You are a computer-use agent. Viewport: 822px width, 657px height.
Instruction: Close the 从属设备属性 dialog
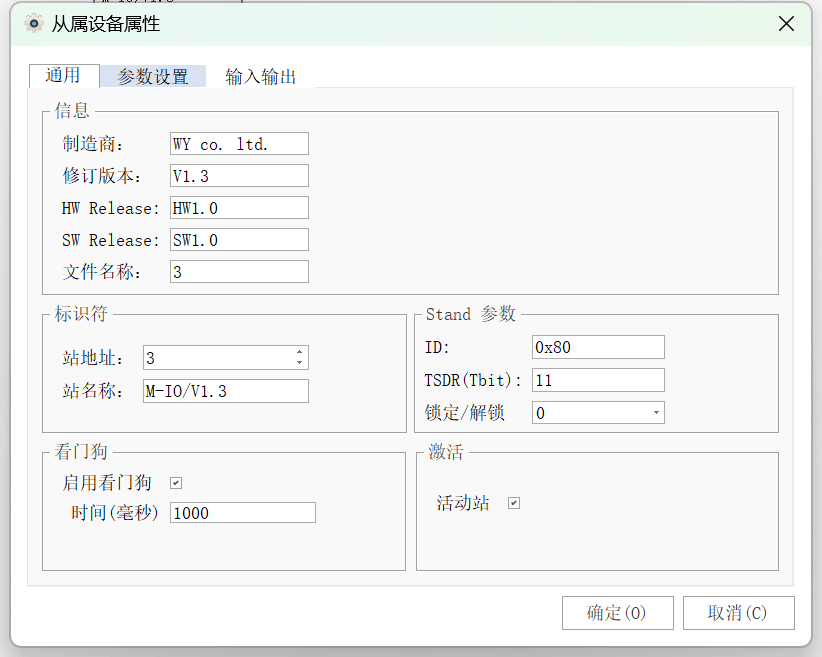(786, 24)
